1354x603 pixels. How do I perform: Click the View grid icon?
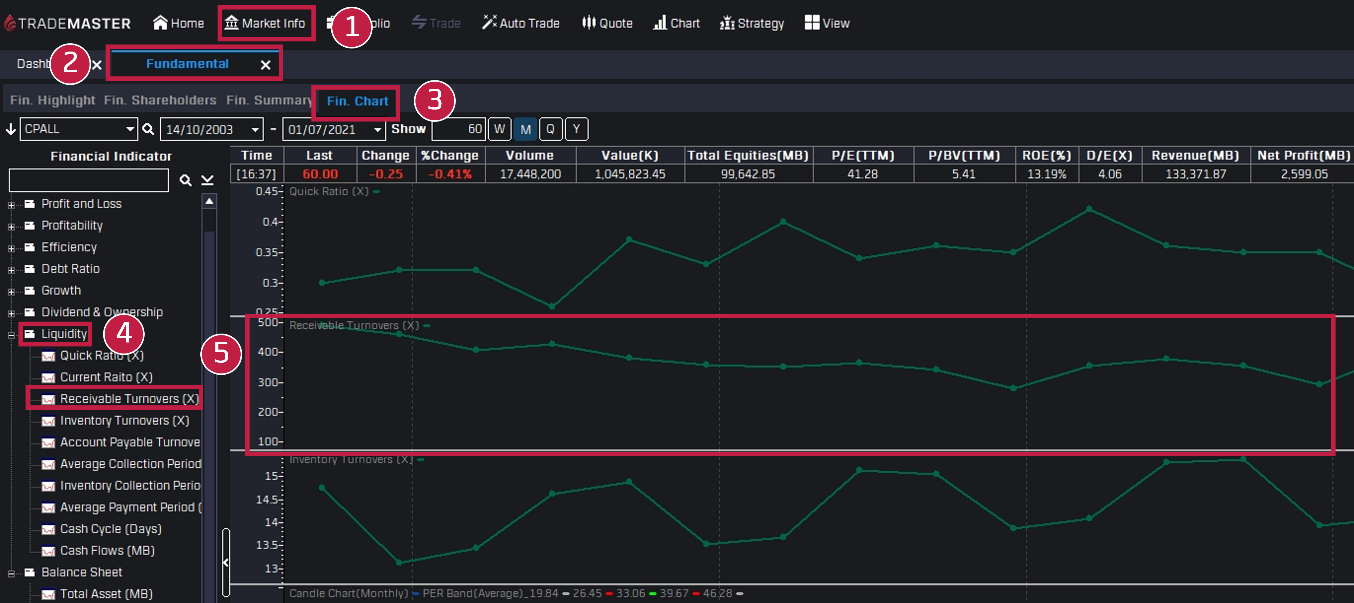pos(812,23)
